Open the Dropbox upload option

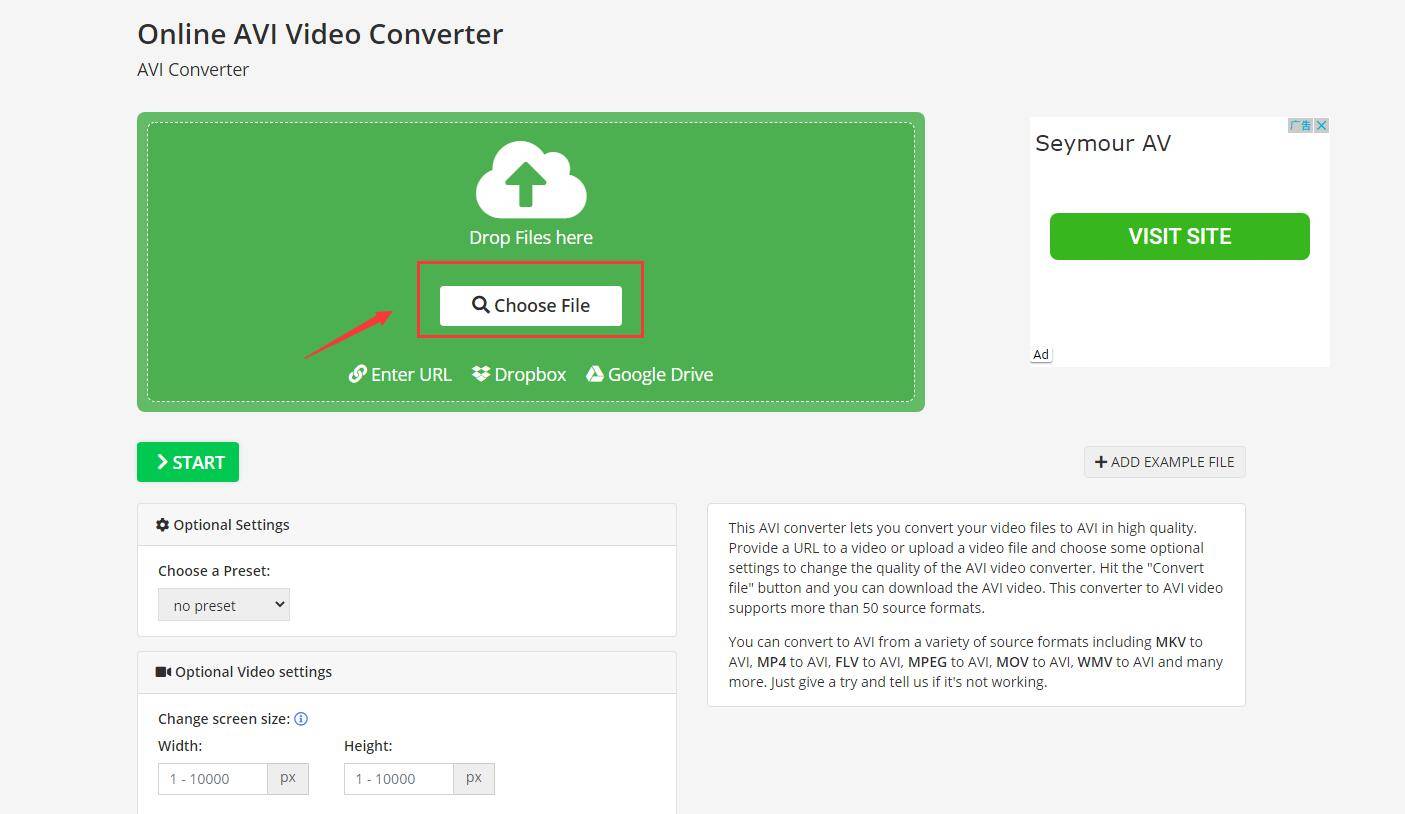point(519,374)
